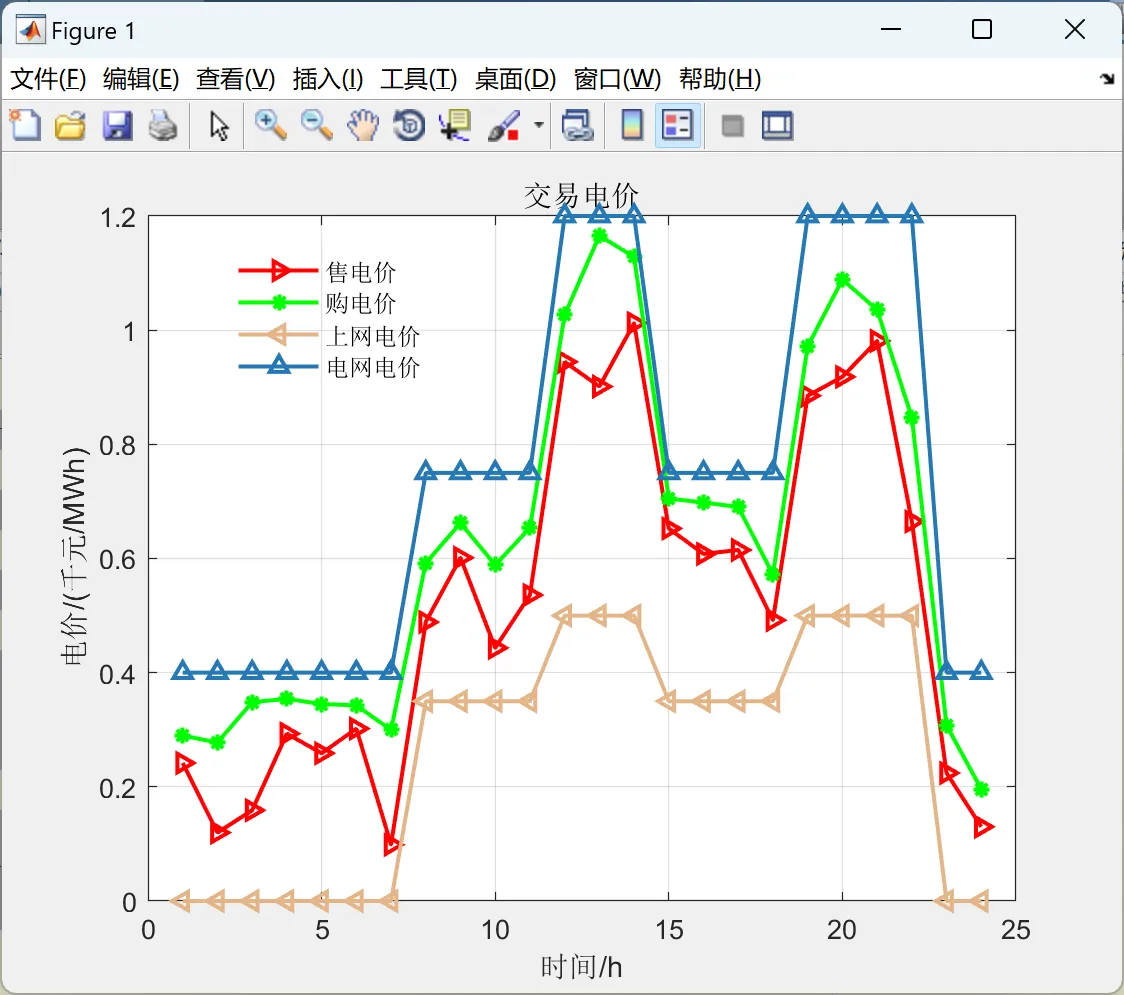The height and width of the screenshot is (995, 1124).
Task: Save the figure using the floppy disk icon
Action: pos(117,125)
